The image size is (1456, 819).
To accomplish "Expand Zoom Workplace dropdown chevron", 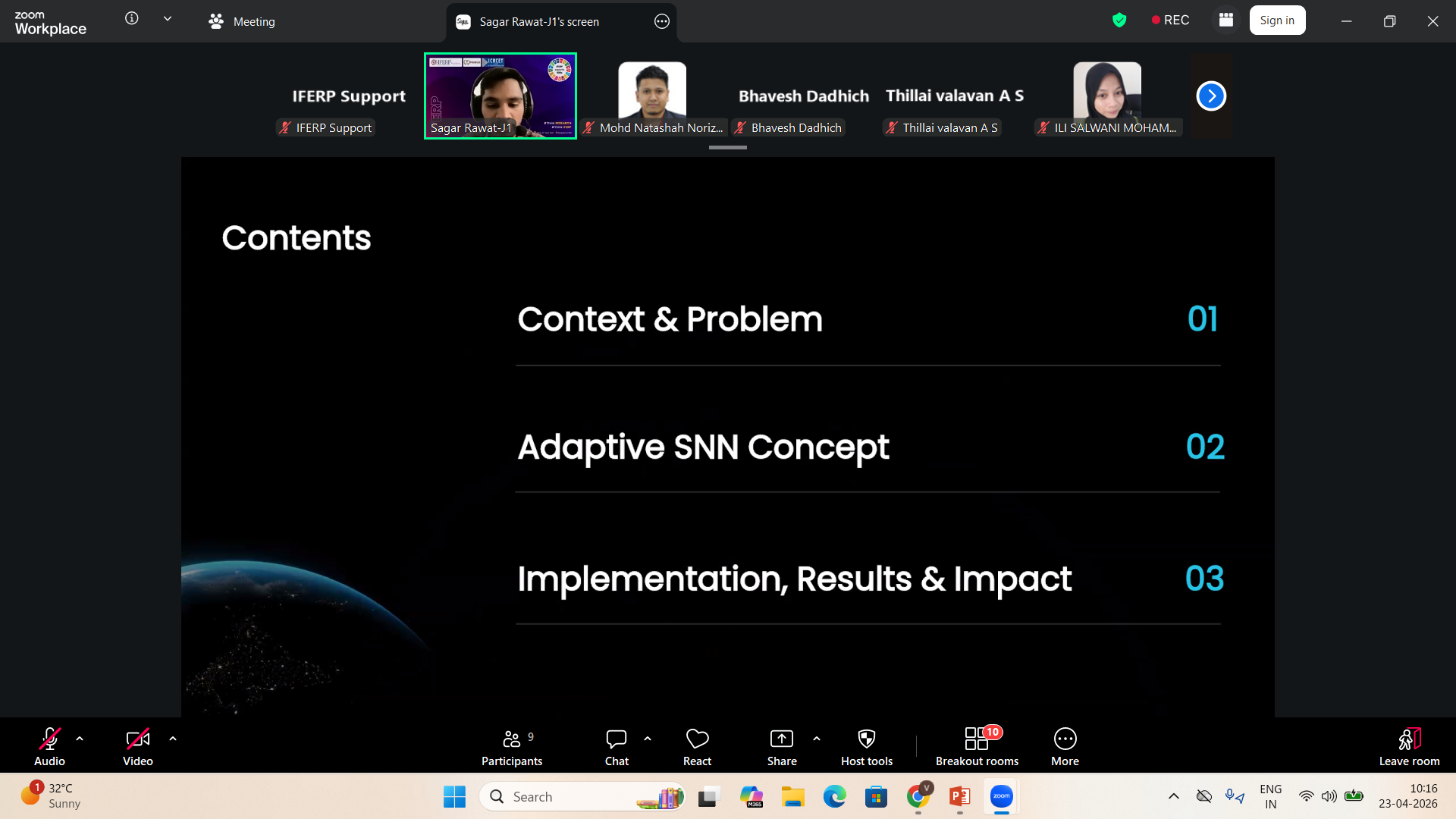I will pos(168,18).
